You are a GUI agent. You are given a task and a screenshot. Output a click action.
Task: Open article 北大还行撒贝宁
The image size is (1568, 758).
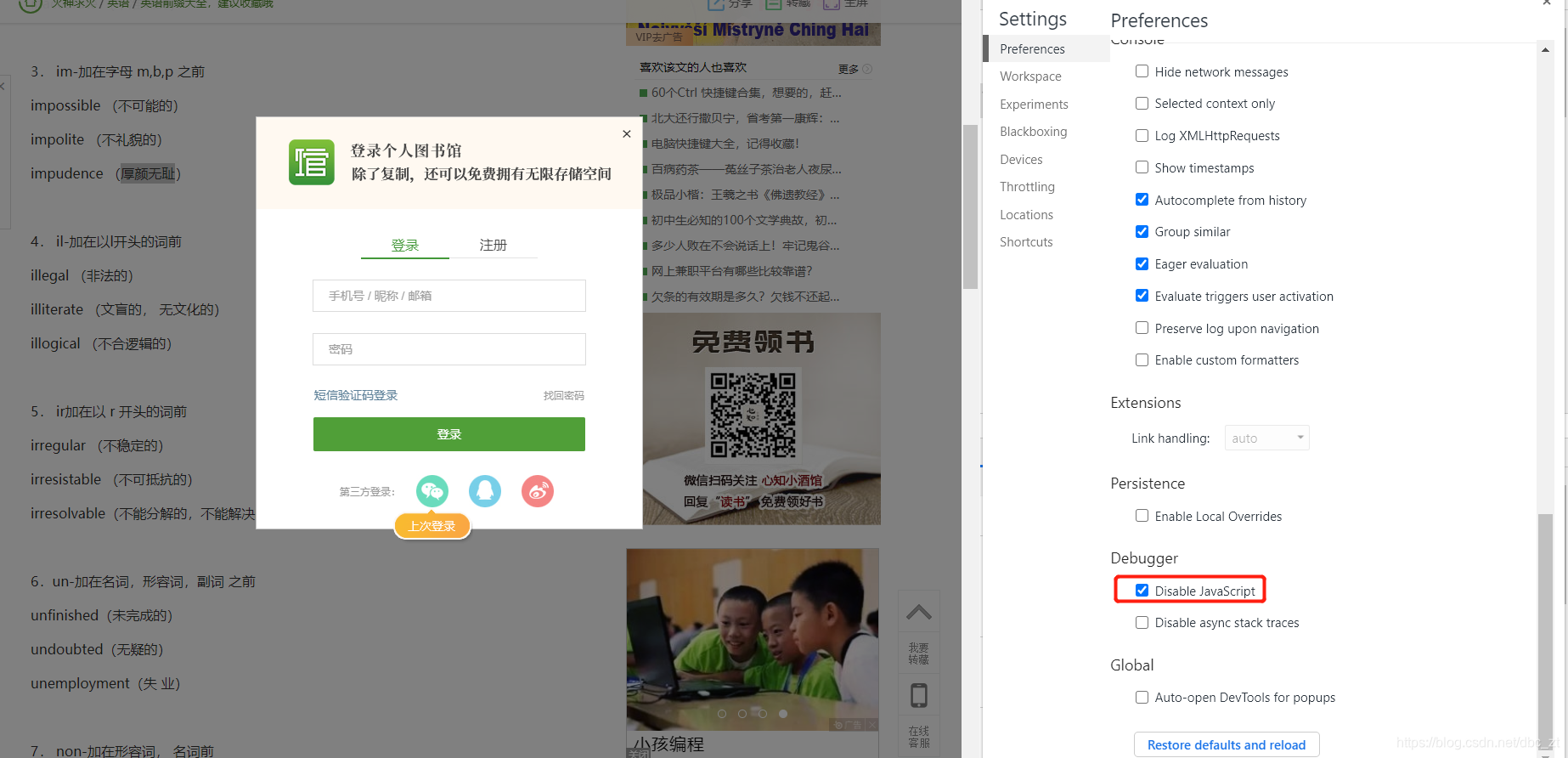tap(745, 117)
